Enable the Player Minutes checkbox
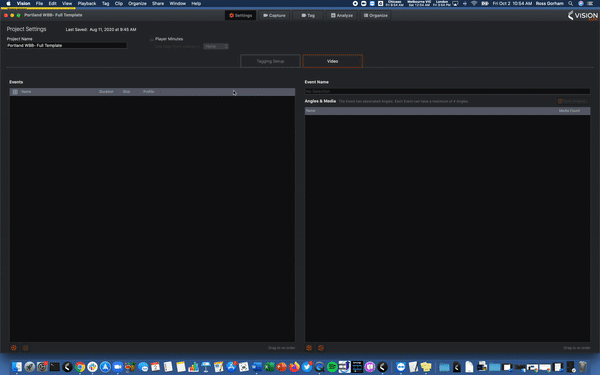The image size is (600, 375). (x=152, y=39)
